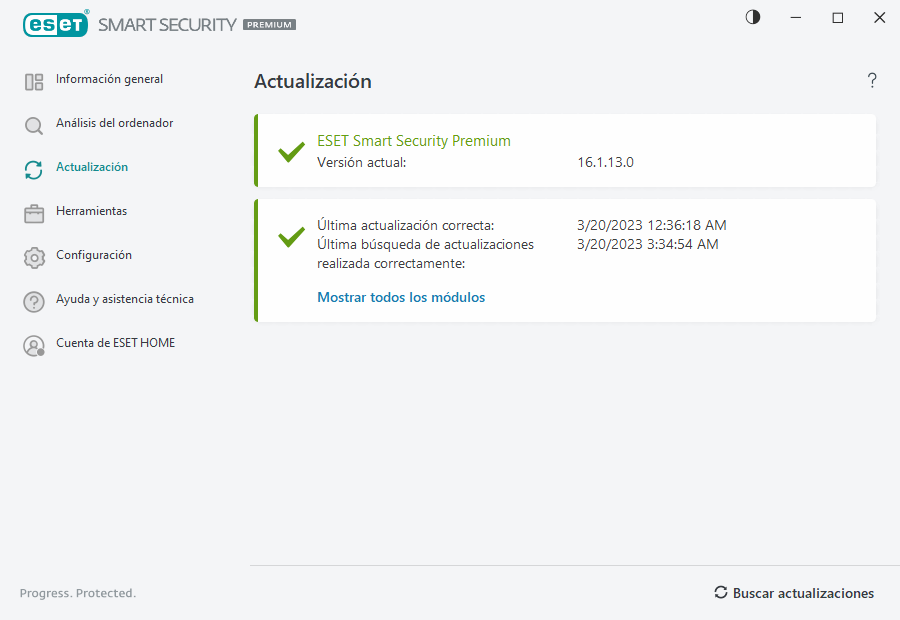
Task: Click the Herramientas toolbox icon
Action: click(x=34, y=214)
